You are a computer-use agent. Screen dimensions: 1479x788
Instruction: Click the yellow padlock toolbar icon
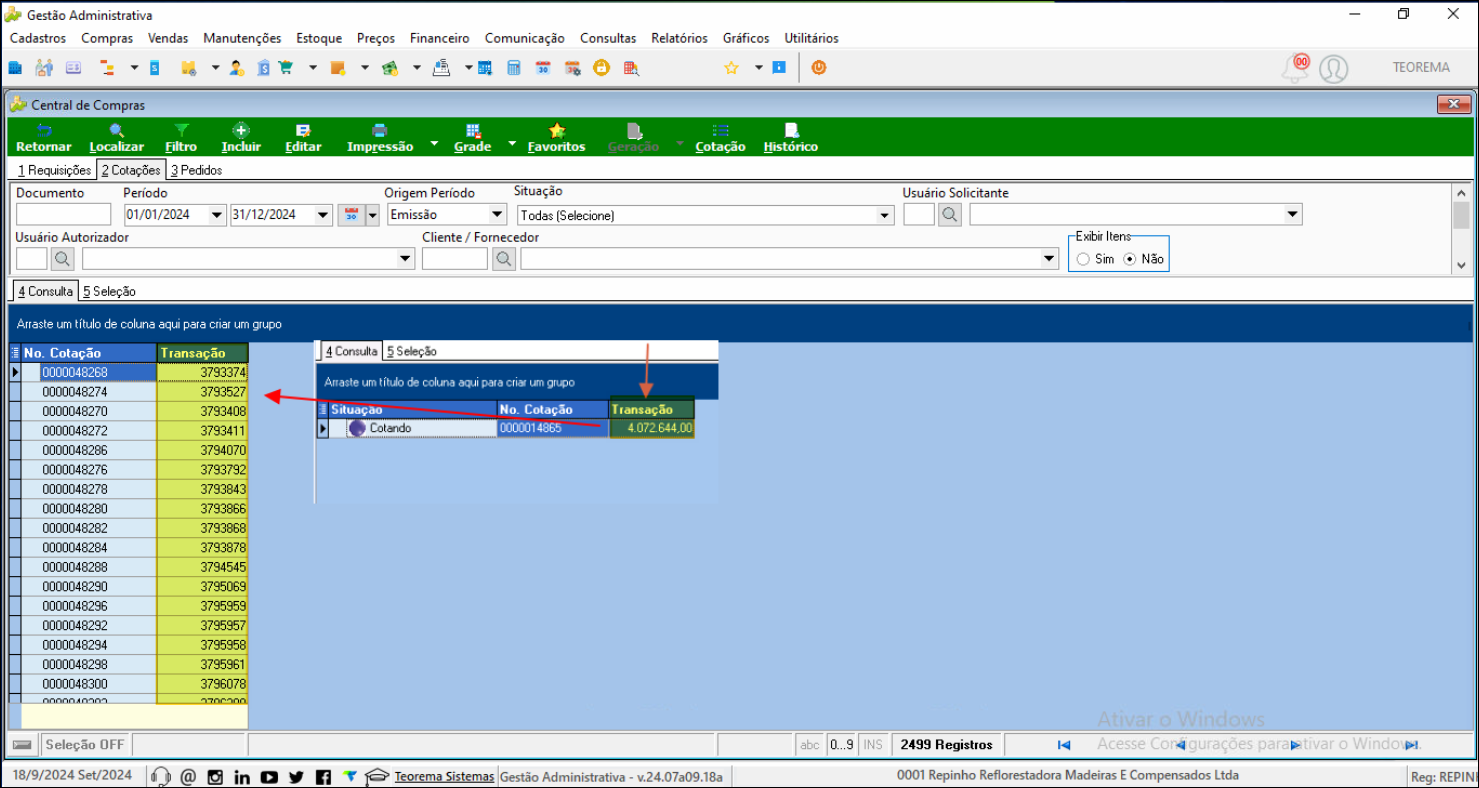tap(601, 68)
